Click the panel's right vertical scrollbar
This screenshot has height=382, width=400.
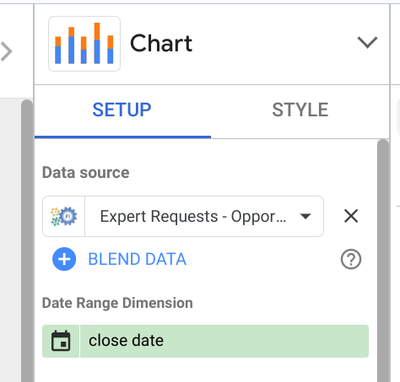[383, 260]
